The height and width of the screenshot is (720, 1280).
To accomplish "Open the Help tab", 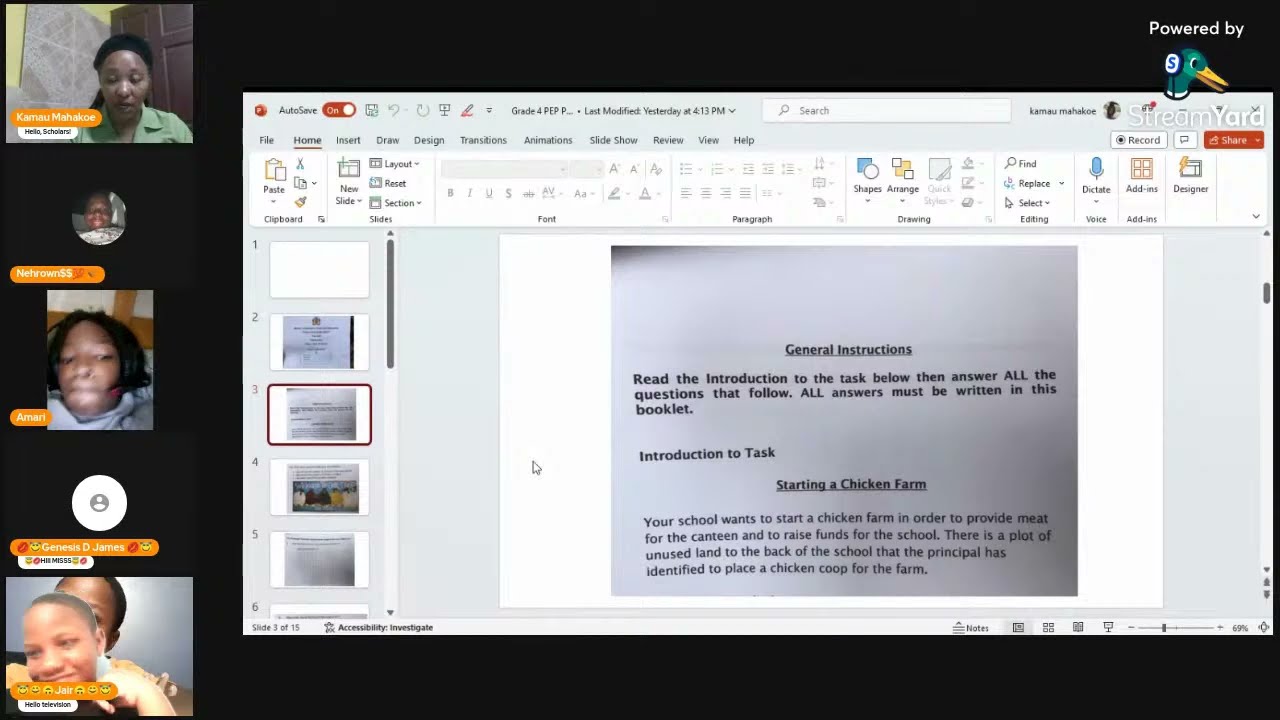I will 744,140.
